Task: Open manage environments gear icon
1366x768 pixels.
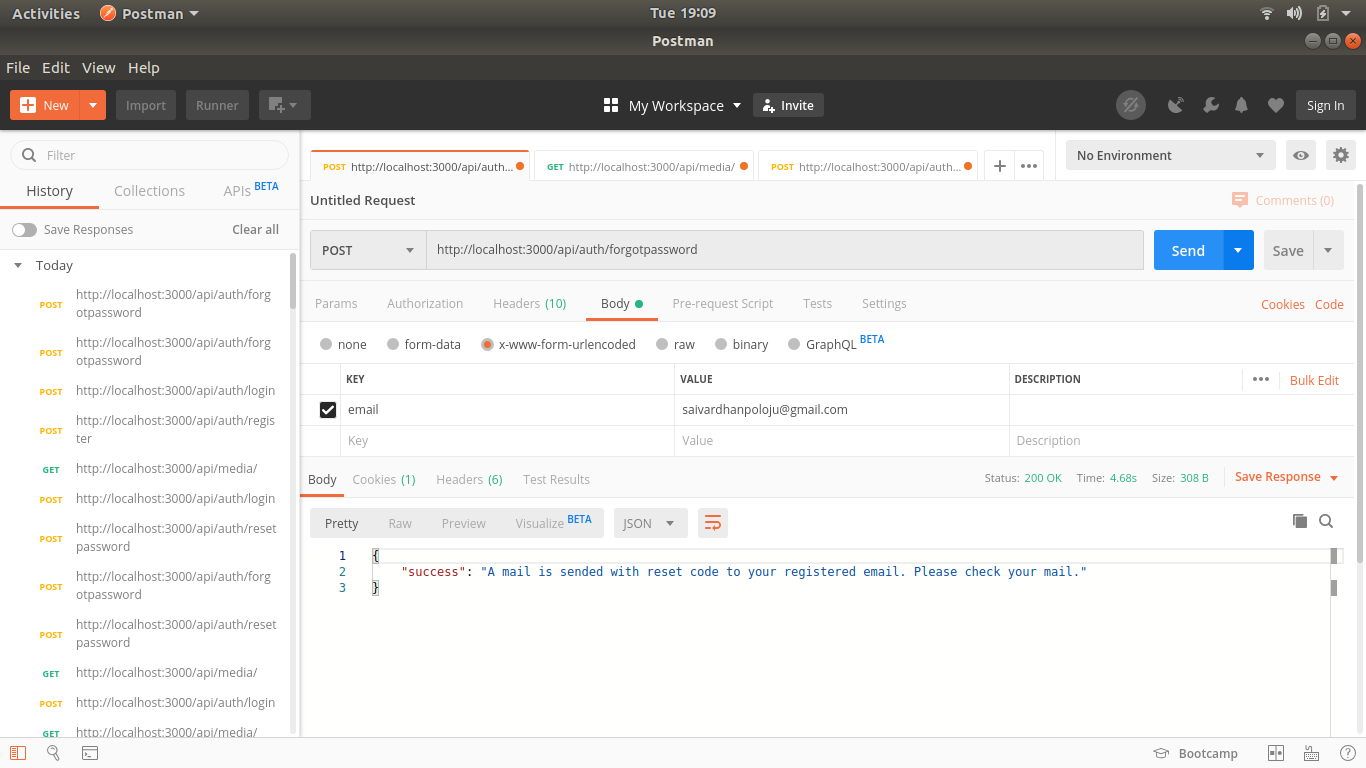Action: coord(1341,155)
